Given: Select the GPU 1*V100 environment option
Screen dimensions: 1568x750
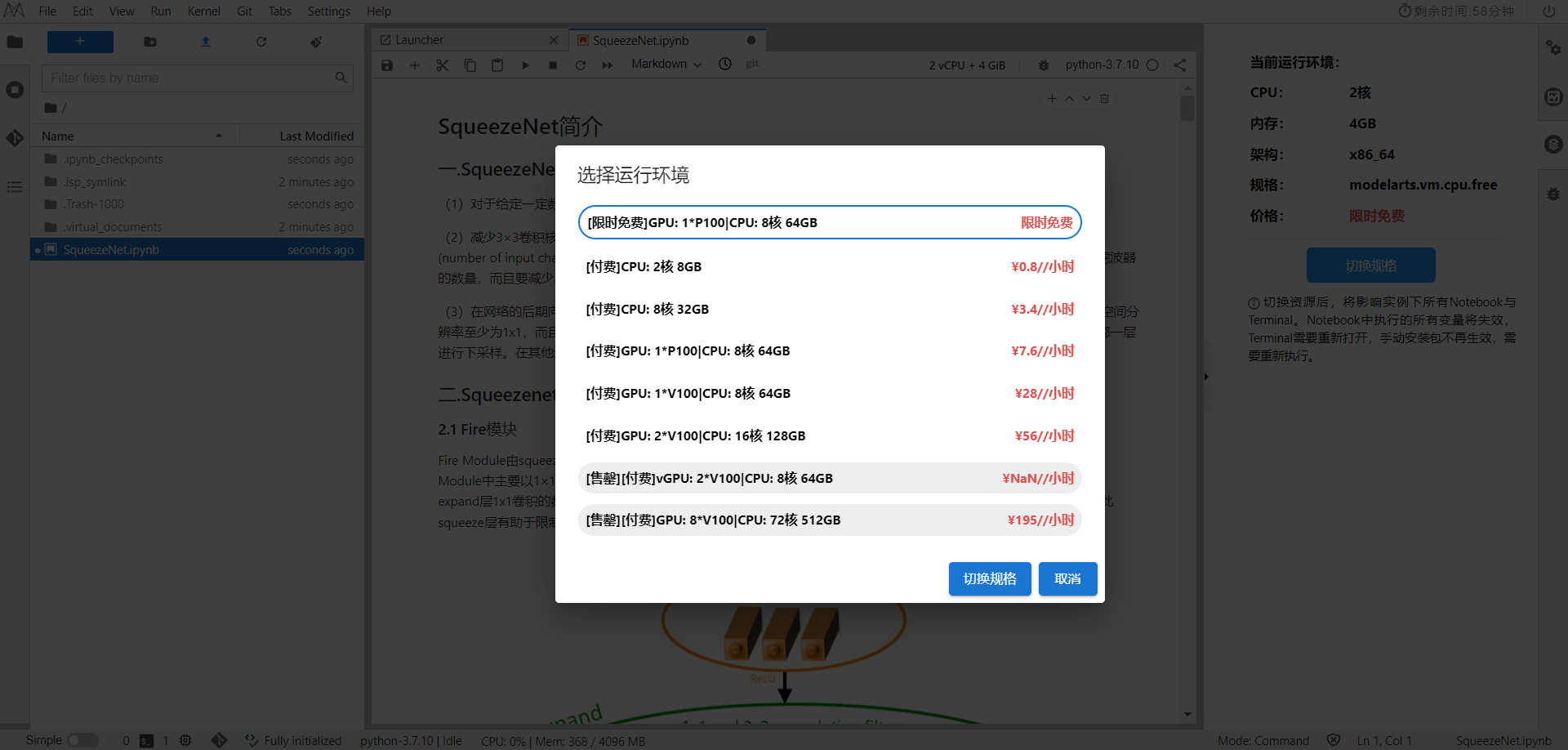Looking at the screenshot, I should pyautogui.click(x=830, y=393).
